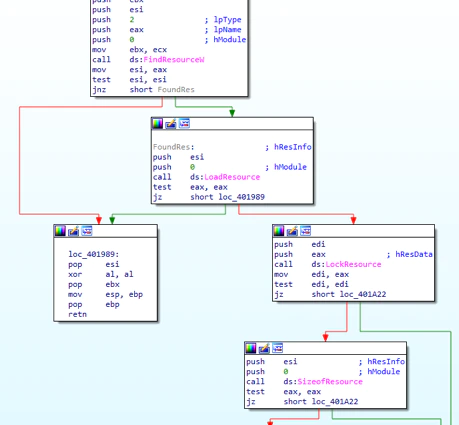Click the 'mov edi, eax' instruction

click(x=311, y=274)
